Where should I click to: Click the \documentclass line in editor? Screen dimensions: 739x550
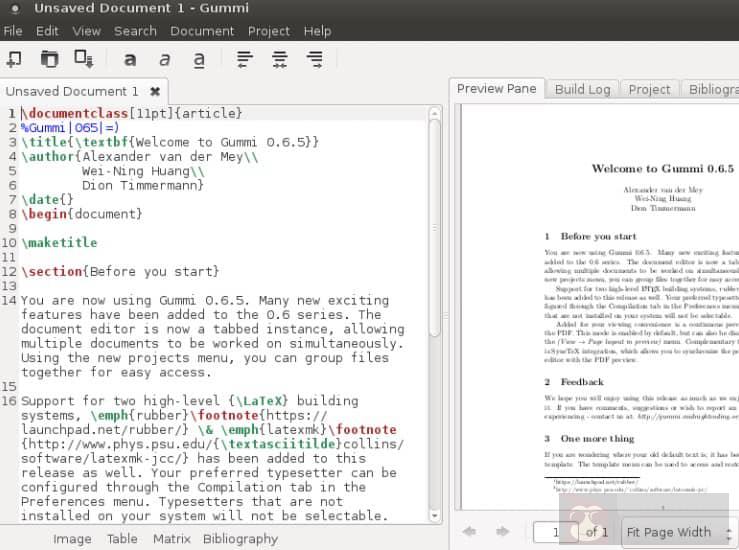click(x=132, y=113)
